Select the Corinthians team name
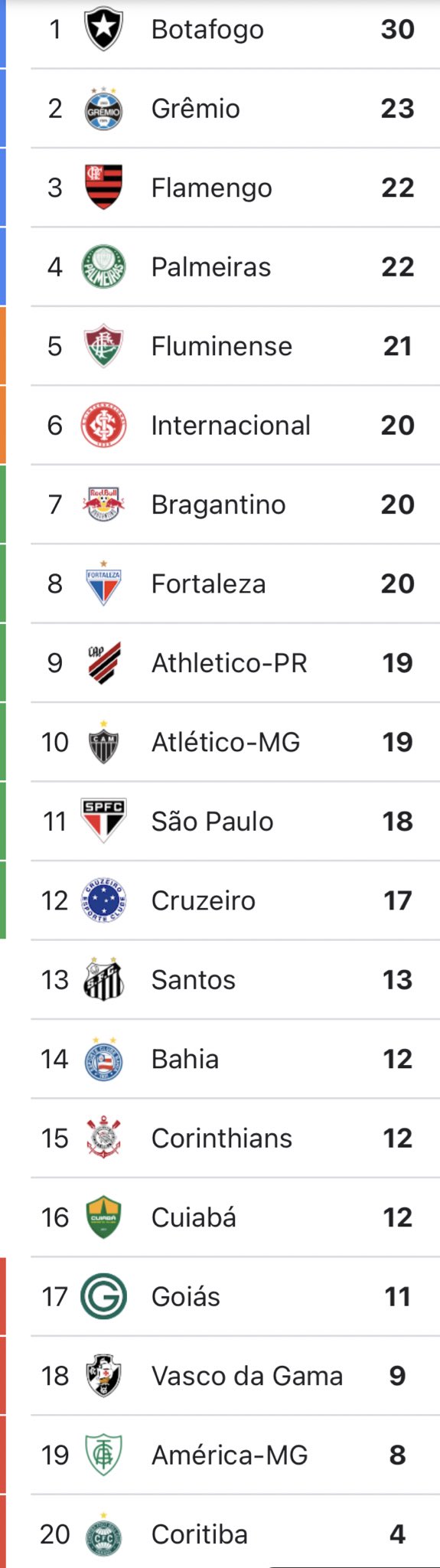 pyautogui.click(x=222, y=1138)
